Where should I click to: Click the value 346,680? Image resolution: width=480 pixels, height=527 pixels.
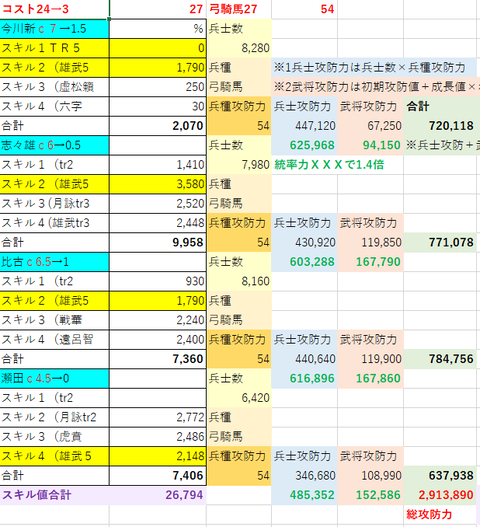[305, 476]
